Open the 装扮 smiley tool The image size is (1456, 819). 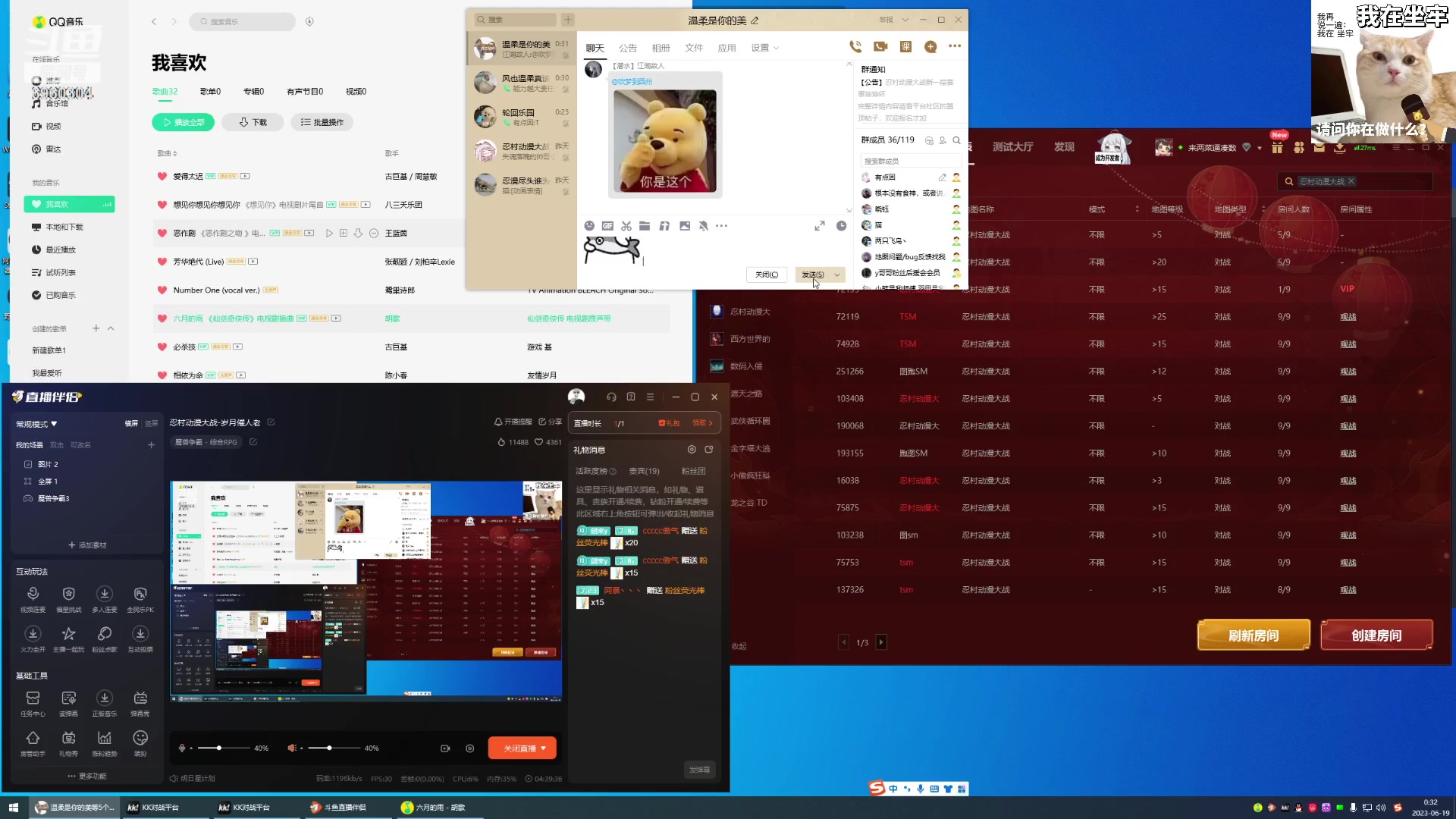point(140,743)
